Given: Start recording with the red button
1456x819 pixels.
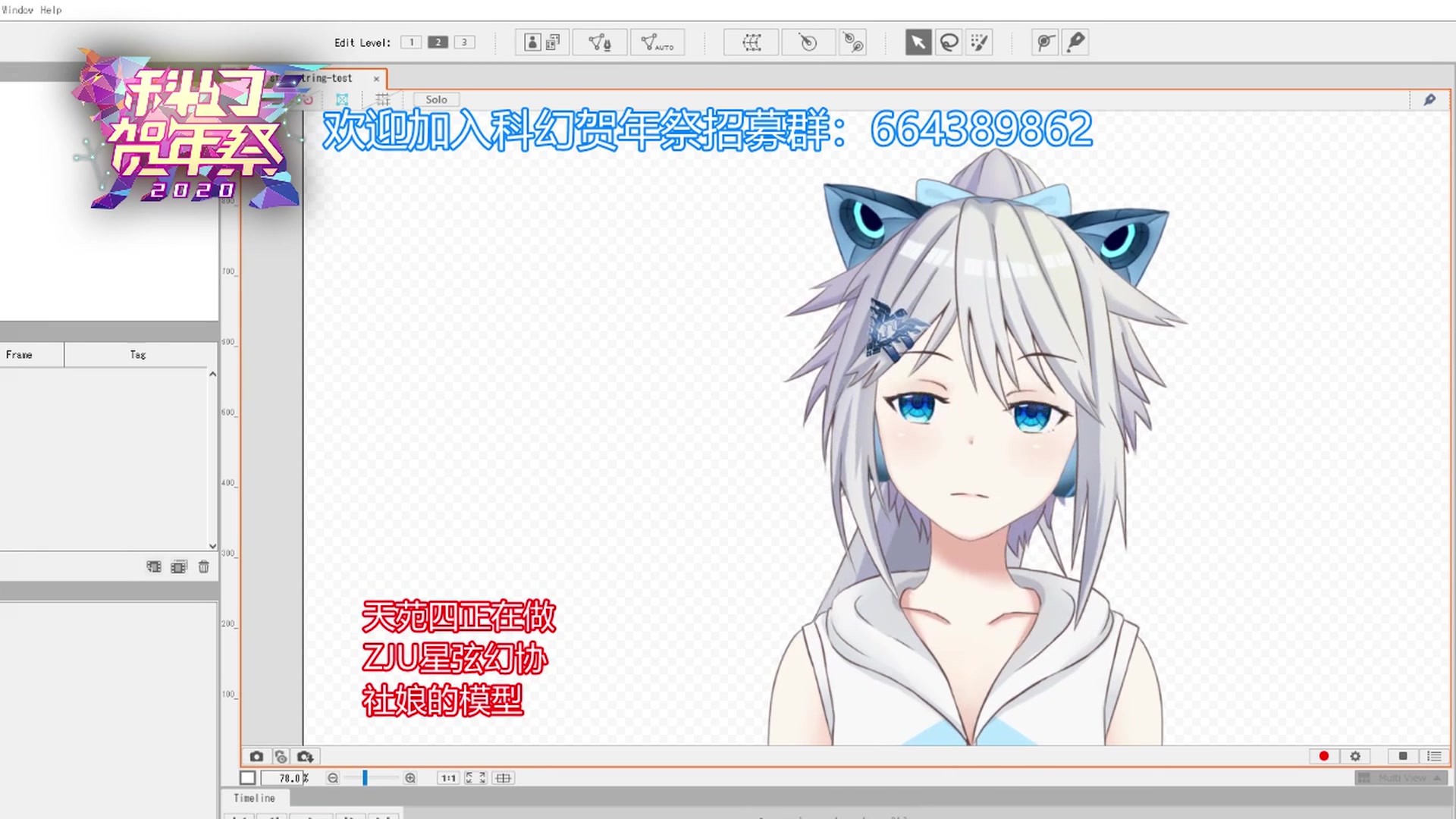Looking at the screenshot, I should (1324, 756).
